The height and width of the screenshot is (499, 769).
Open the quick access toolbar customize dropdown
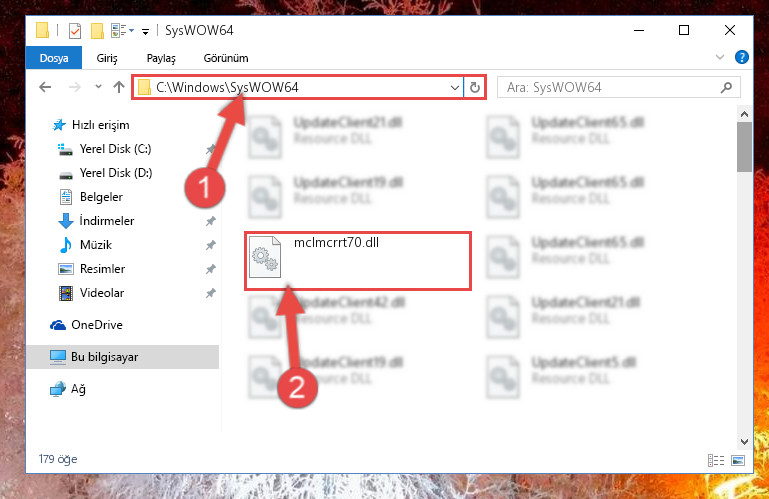[145, 32]
